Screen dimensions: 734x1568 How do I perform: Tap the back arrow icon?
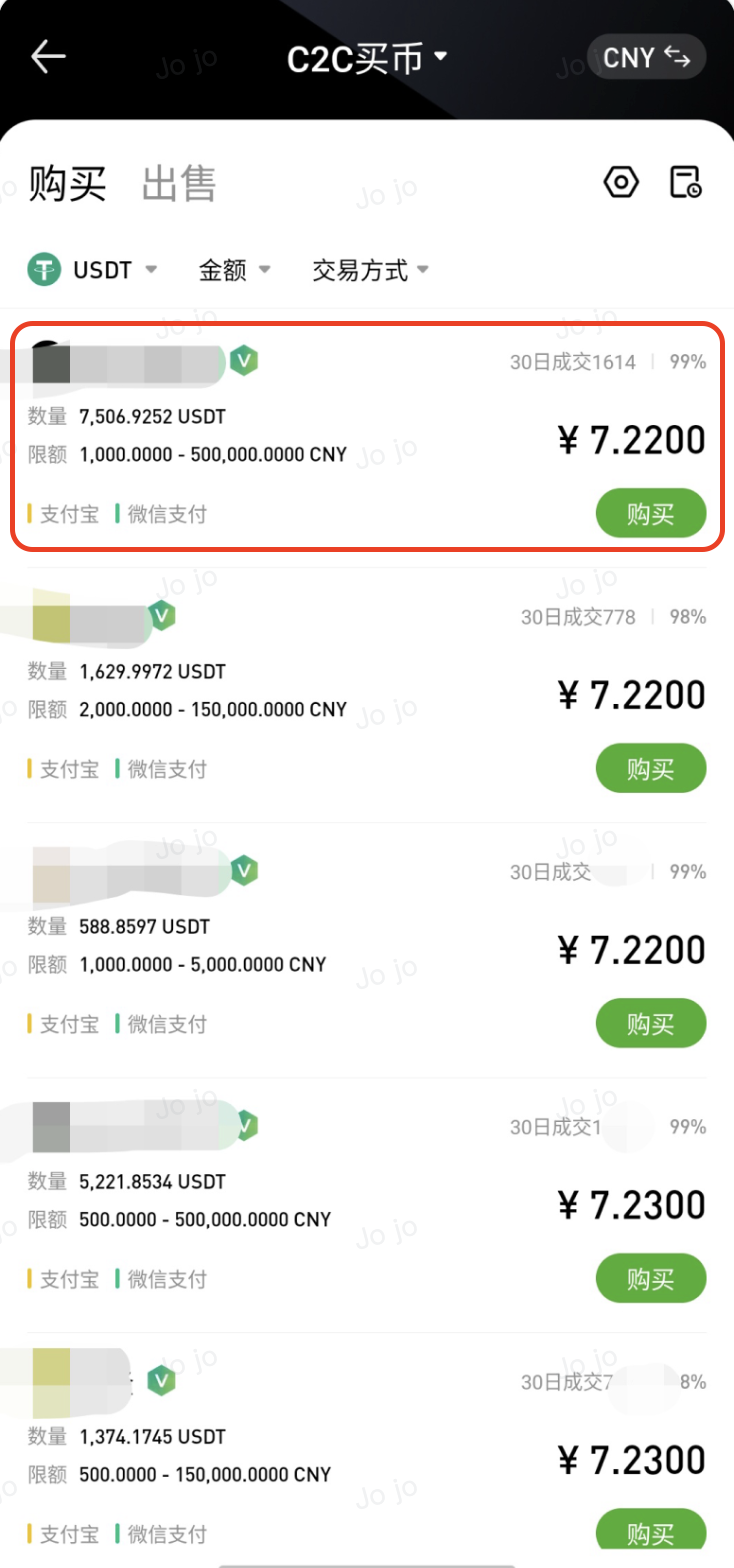coord(48,57)
